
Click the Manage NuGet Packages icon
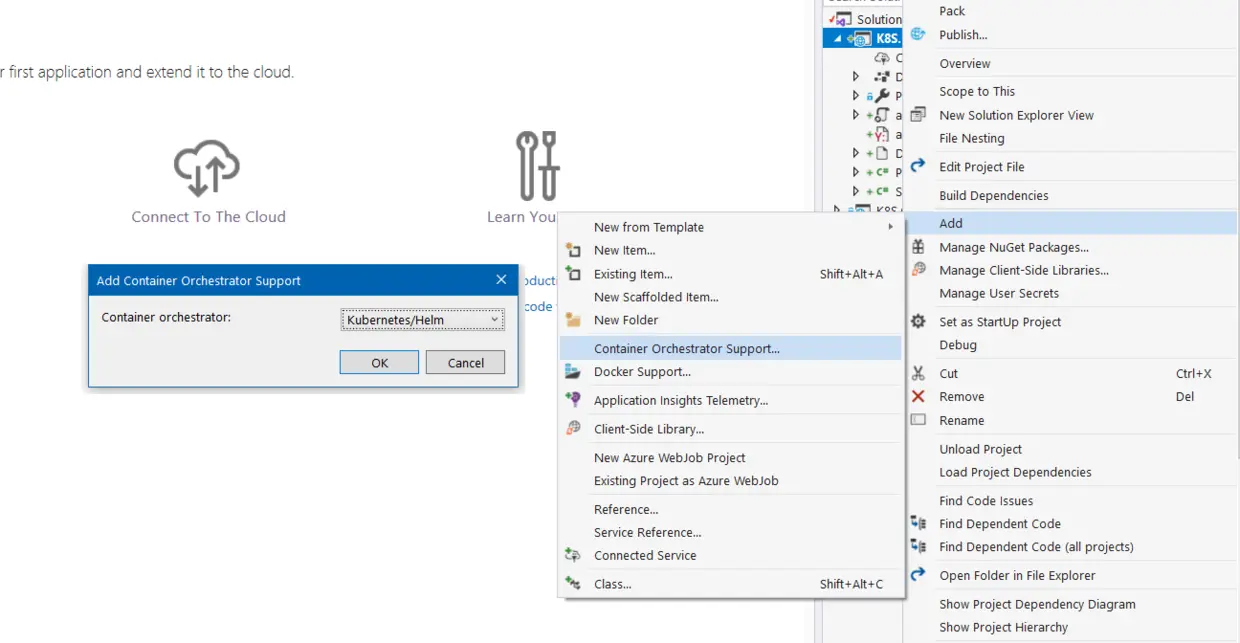(918, 247)
